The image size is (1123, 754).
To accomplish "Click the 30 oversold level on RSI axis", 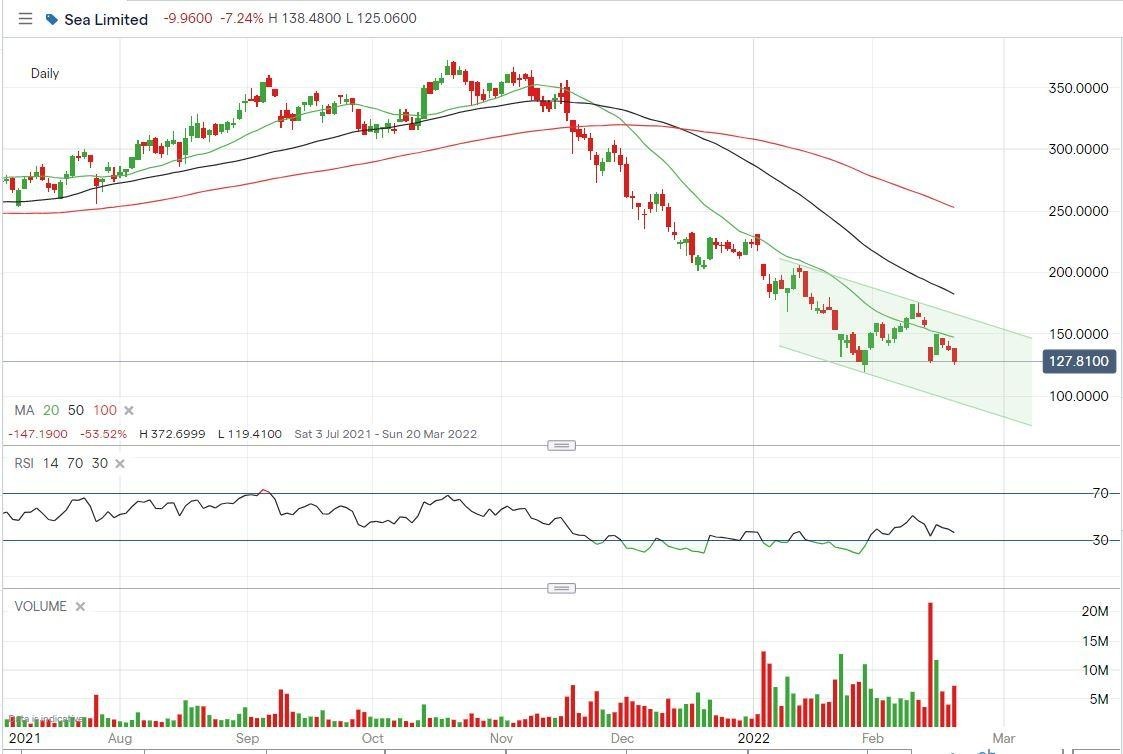I will (x=1101, y=540).
